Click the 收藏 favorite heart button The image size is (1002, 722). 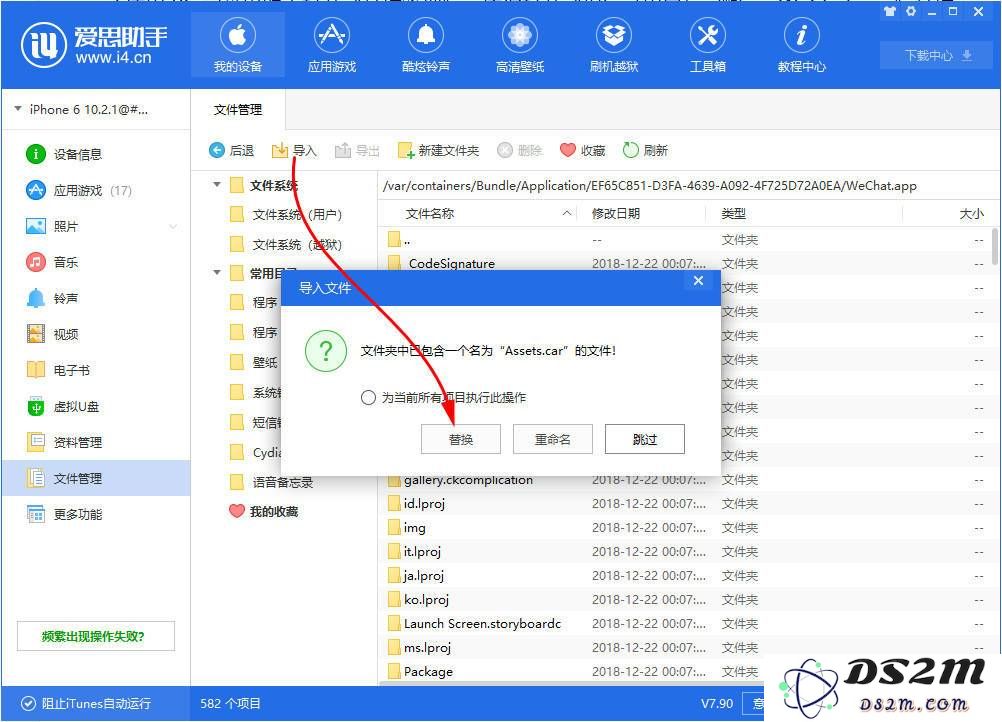pos(582,150)
